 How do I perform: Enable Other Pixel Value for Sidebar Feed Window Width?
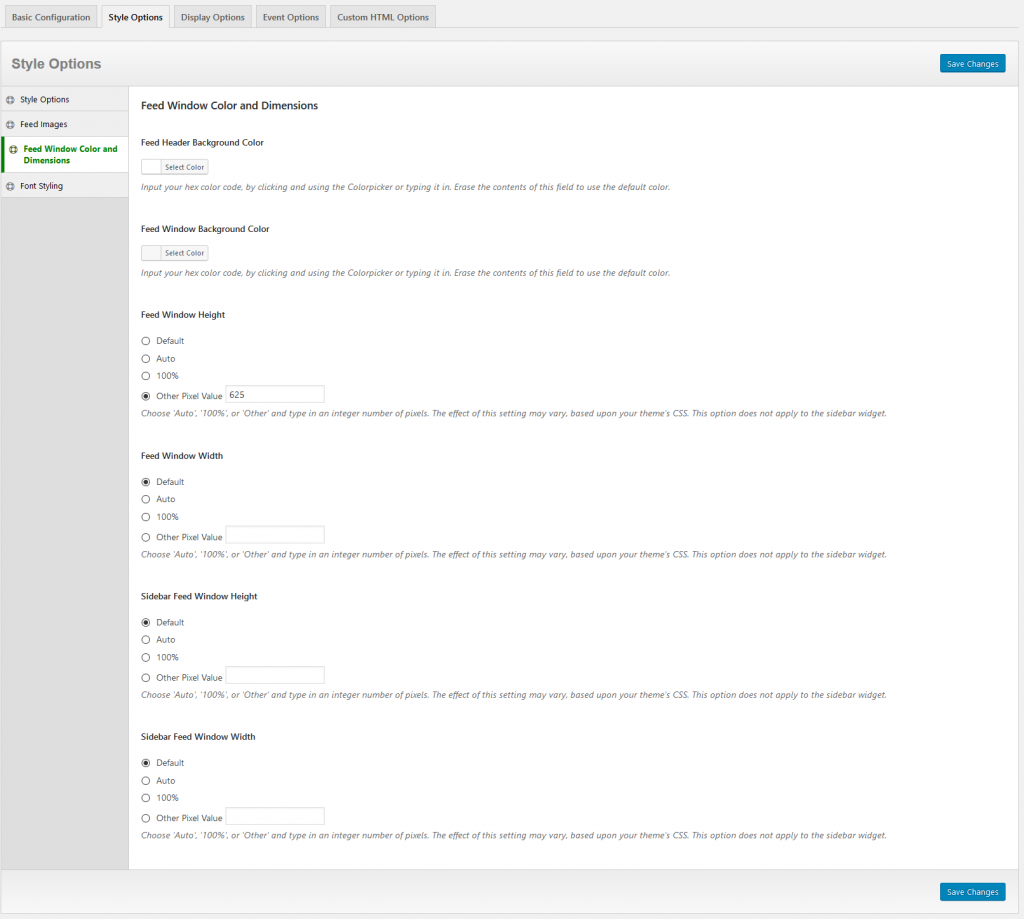pyautogui.click(x=146, y=818)
